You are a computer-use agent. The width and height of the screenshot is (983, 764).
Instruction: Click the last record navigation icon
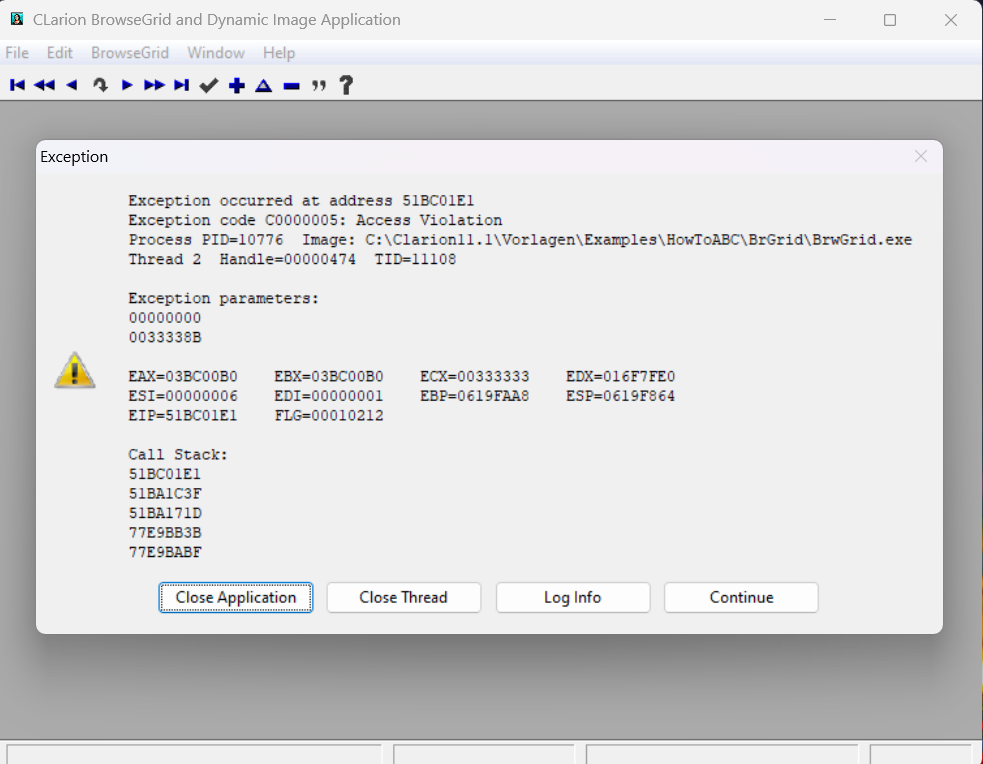(181, 86)
